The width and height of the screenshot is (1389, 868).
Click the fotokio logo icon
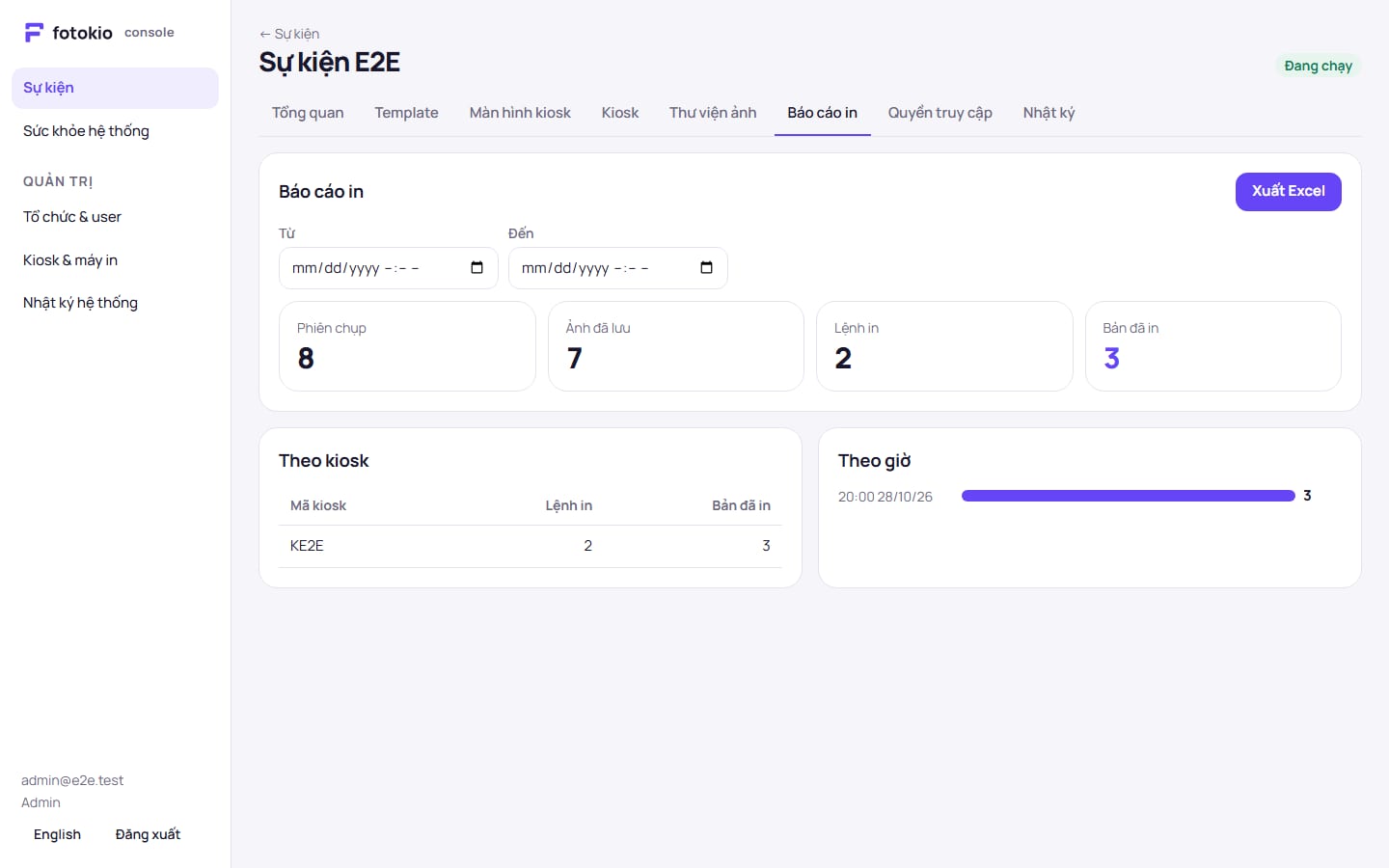pos(34,33)
